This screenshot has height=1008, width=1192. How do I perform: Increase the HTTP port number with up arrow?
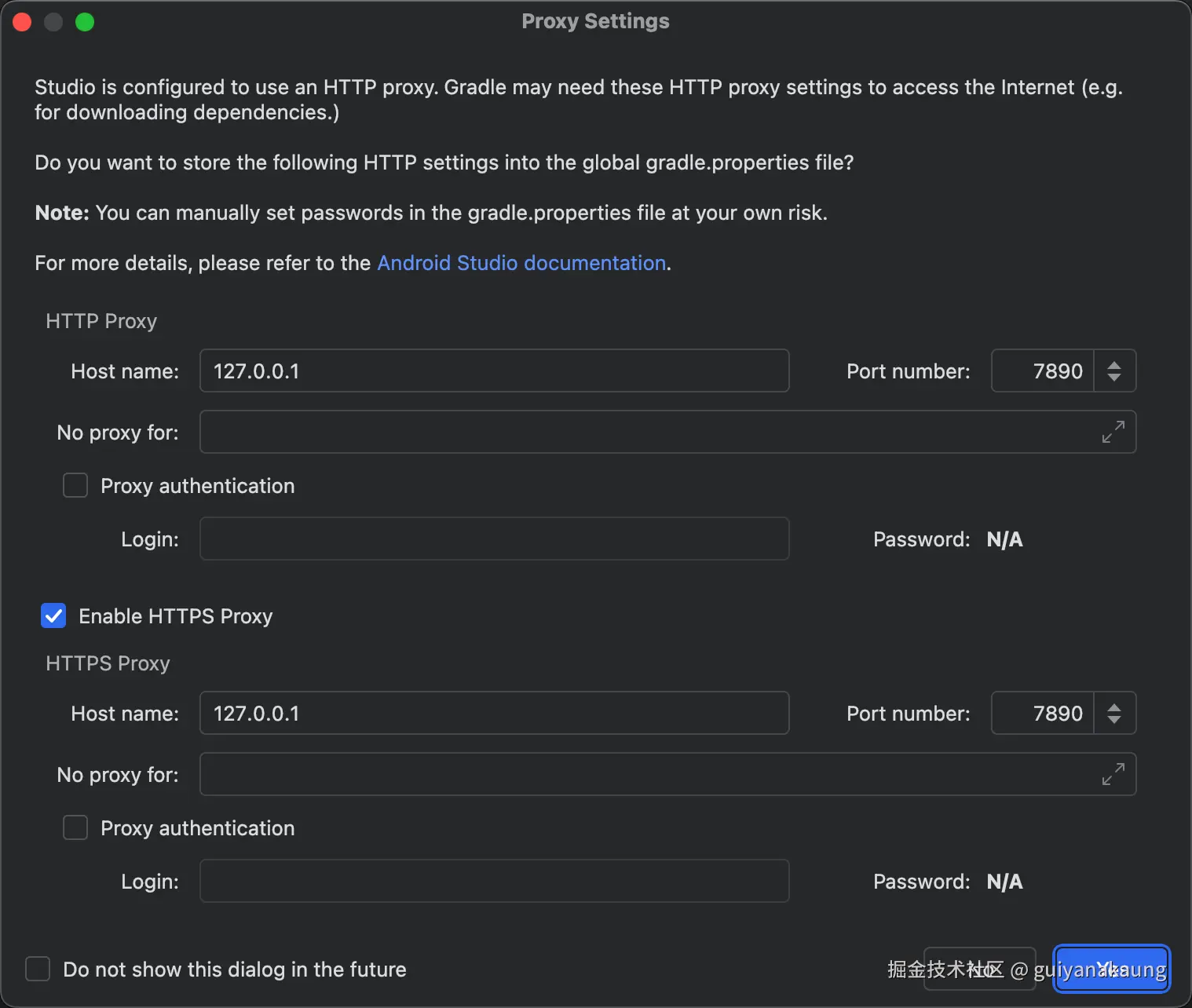(x=1113, y=364)
